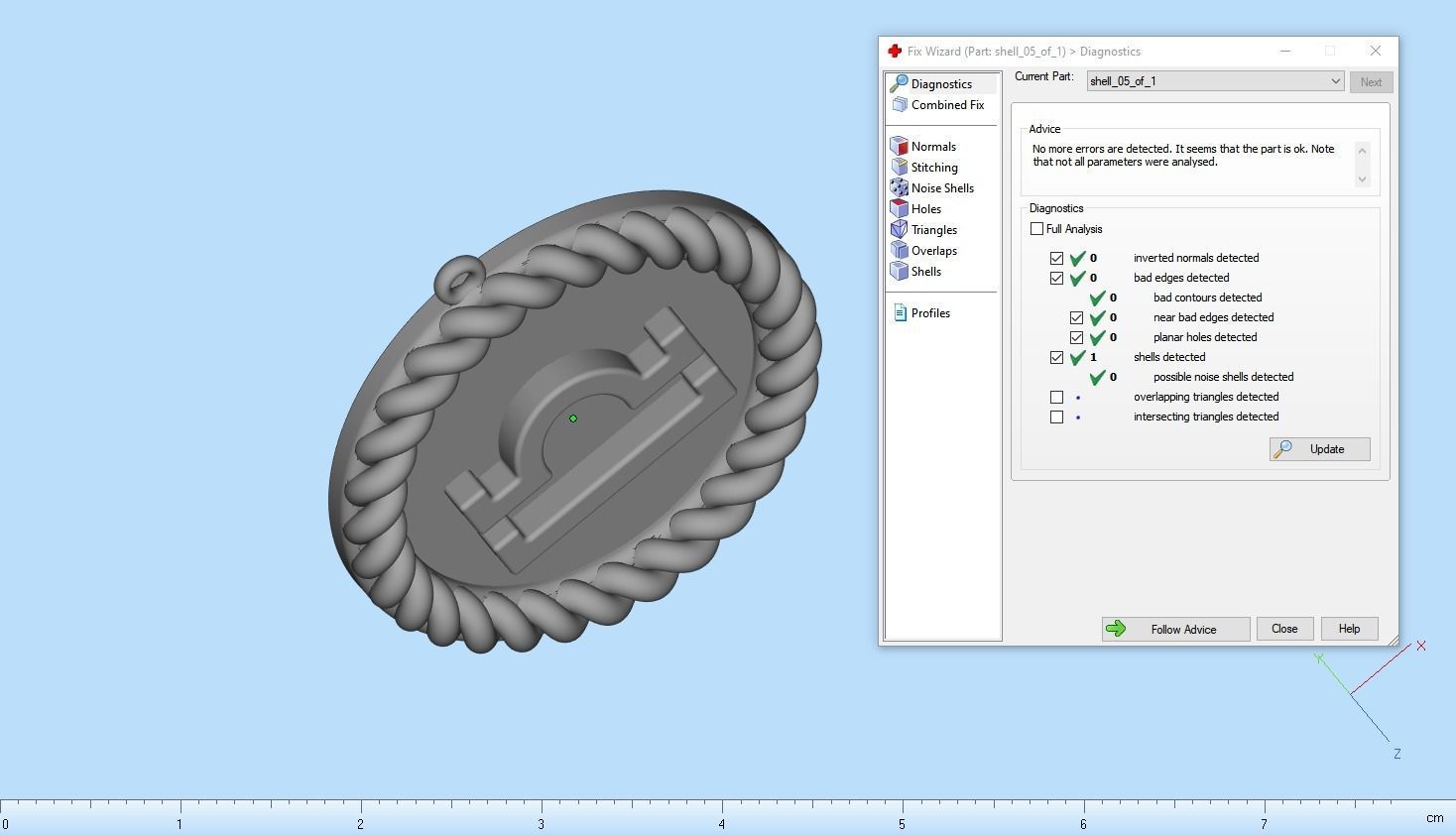1456x835 pixels.
Task: Click the magnifier icon on Update button
Action: (x=1282, y=449)
